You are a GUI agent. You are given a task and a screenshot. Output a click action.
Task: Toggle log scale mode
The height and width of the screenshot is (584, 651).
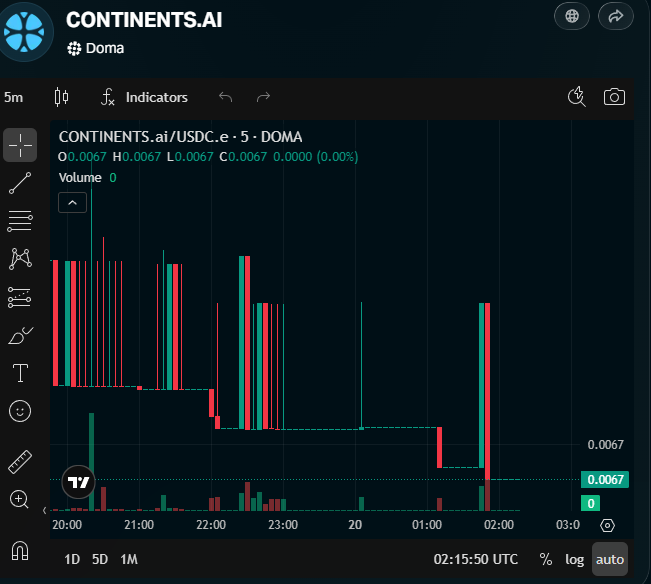(574, 559)
